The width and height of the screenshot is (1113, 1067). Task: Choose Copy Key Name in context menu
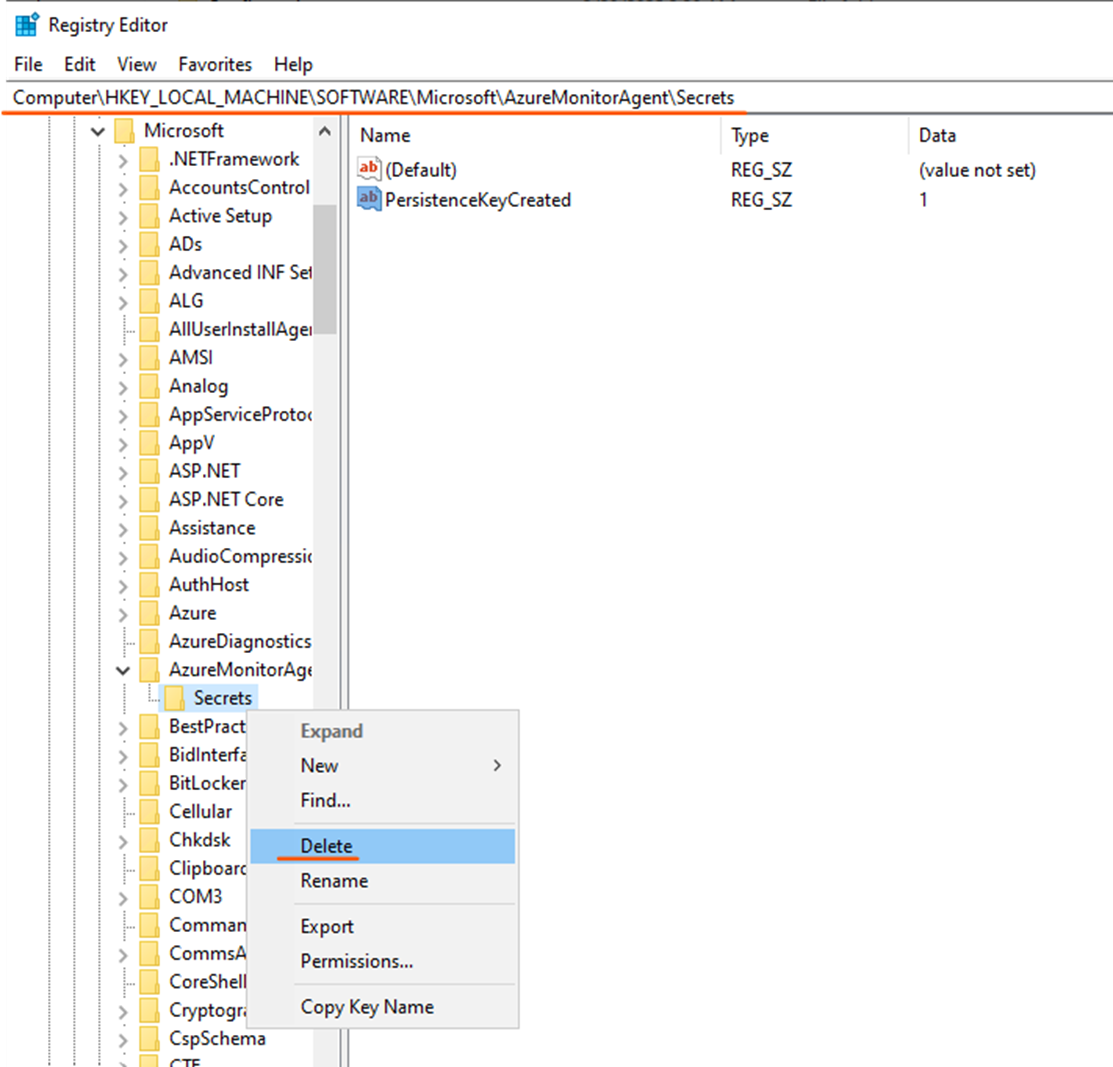383,1007
